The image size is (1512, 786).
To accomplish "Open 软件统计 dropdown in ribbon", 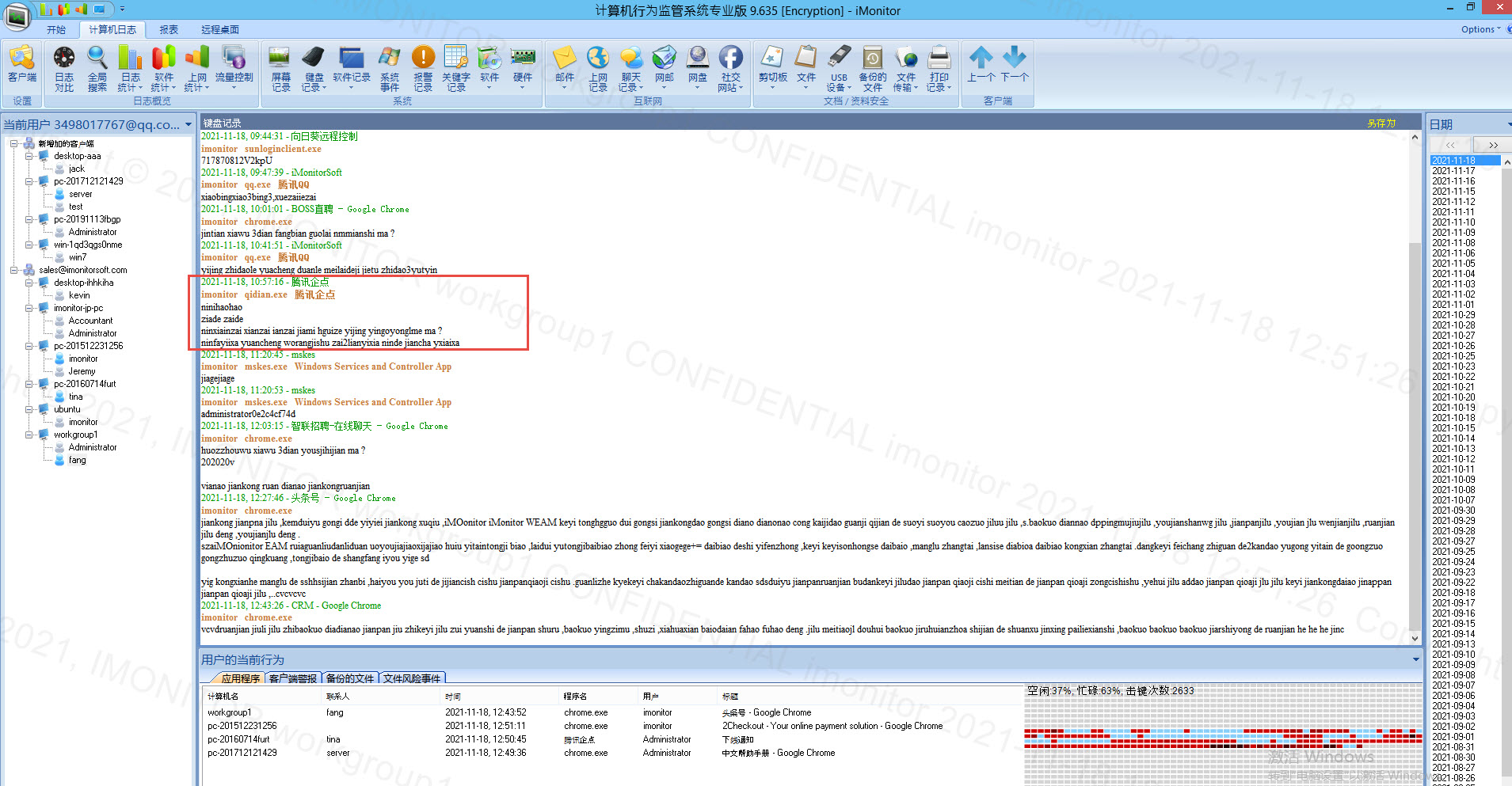I will pyautogui.click(x=164, y=68).
